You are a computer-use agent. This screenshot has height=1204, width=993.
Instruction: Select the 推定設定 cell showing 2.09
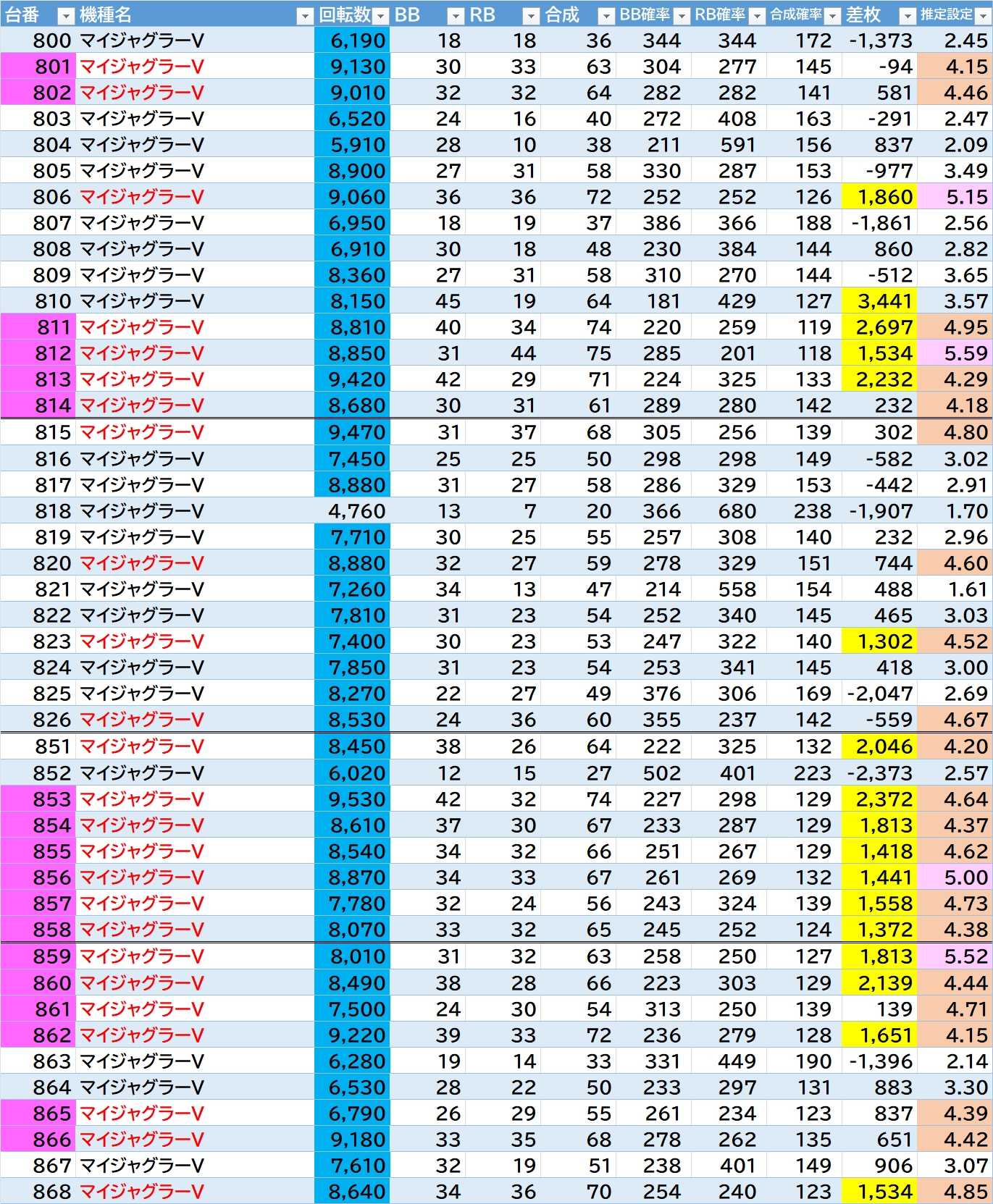point(955,145)
